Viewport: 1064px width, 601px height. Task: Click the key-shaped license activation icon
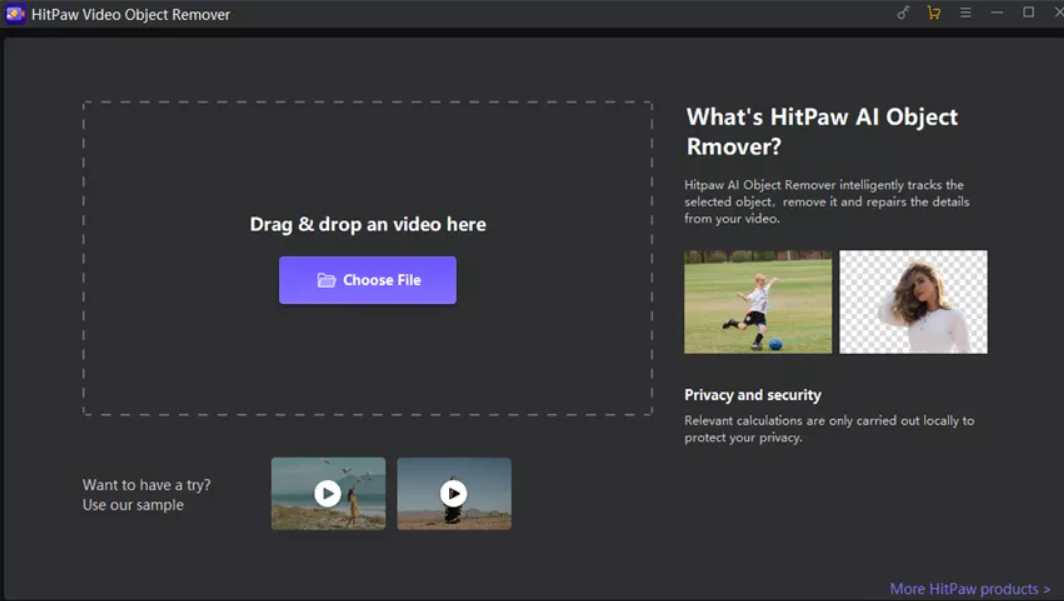[902, 13]
